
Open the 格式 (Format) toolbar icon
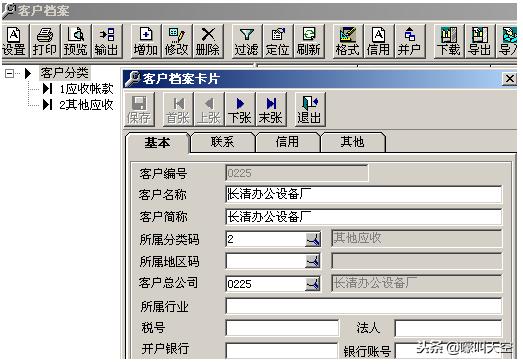(x=348, y=41)
